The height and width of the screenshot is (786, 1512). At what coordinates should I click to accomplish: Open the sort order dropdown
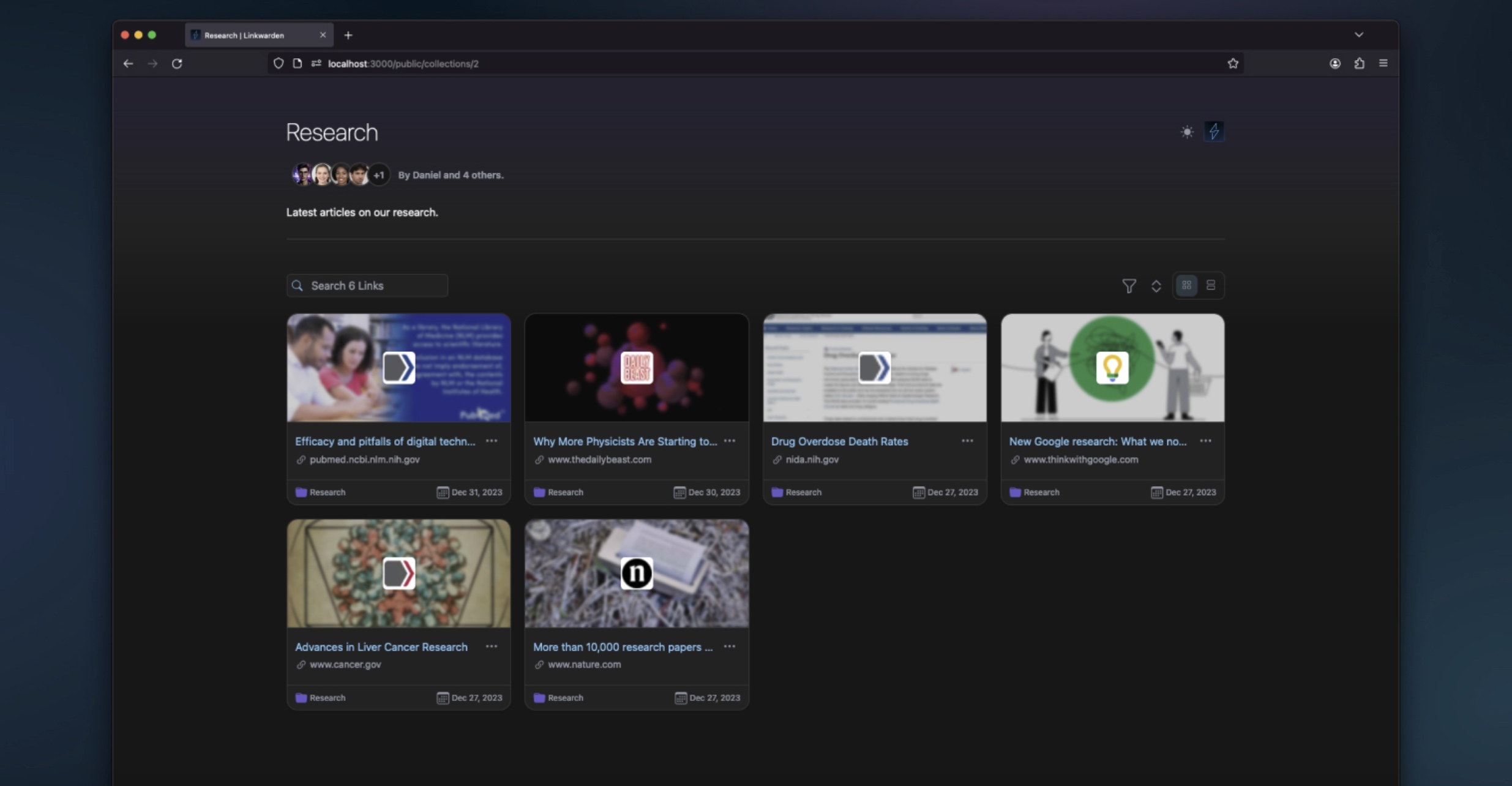click(x=1156, y=286)
